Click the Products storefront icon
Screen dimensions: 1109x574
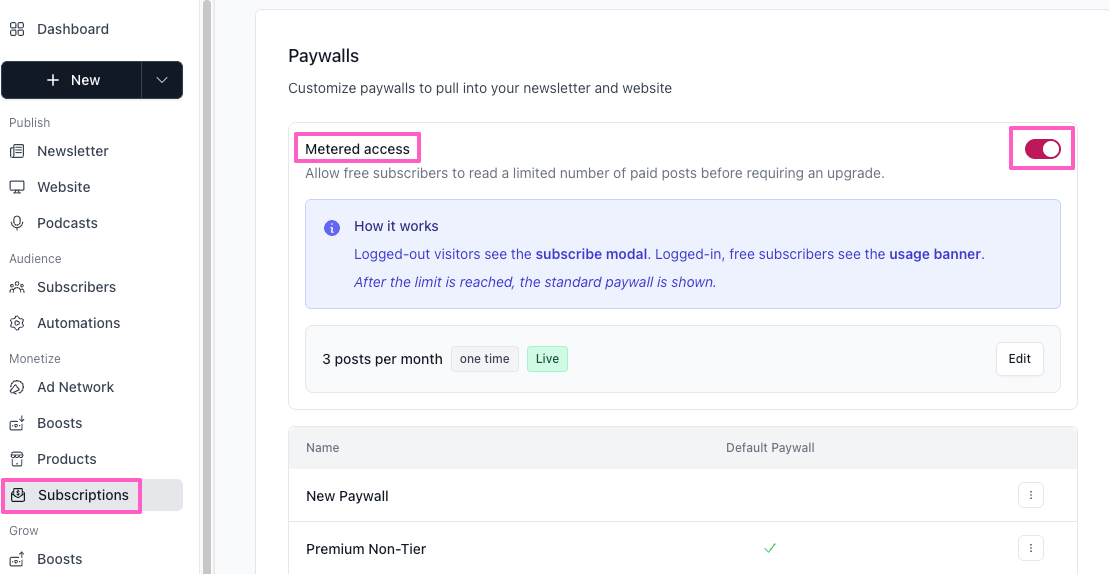coord(17,459)
